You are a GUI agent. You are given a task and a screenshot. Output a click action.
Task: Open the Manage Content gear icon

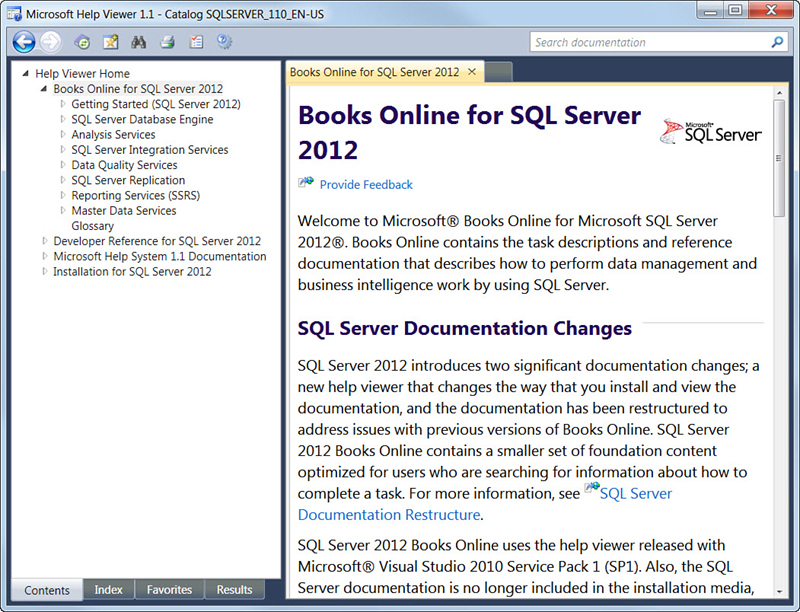coord(225,42)
